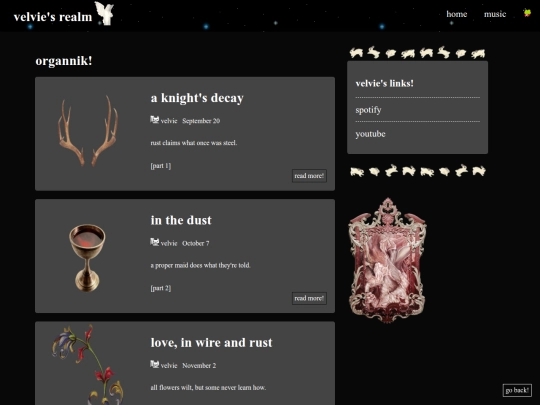
Task: Open the 'in the dust' post title
Action: pos(181,220)
